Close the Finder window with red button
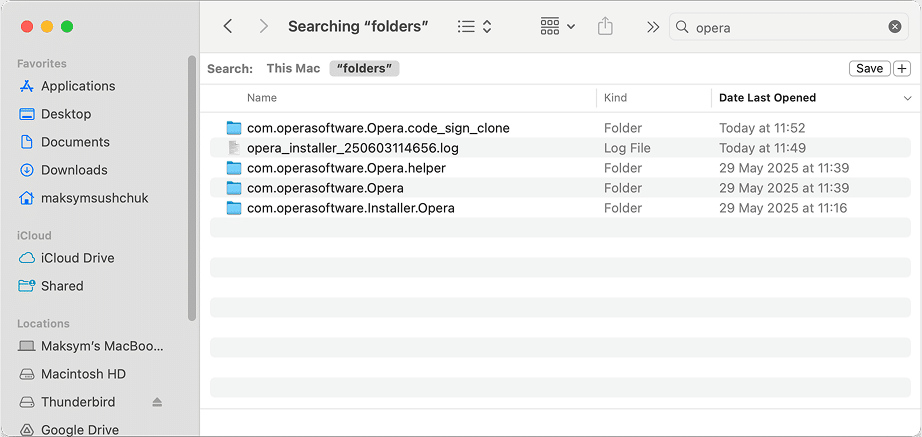Viewport: 922px width, 437px height. [26, 26]
